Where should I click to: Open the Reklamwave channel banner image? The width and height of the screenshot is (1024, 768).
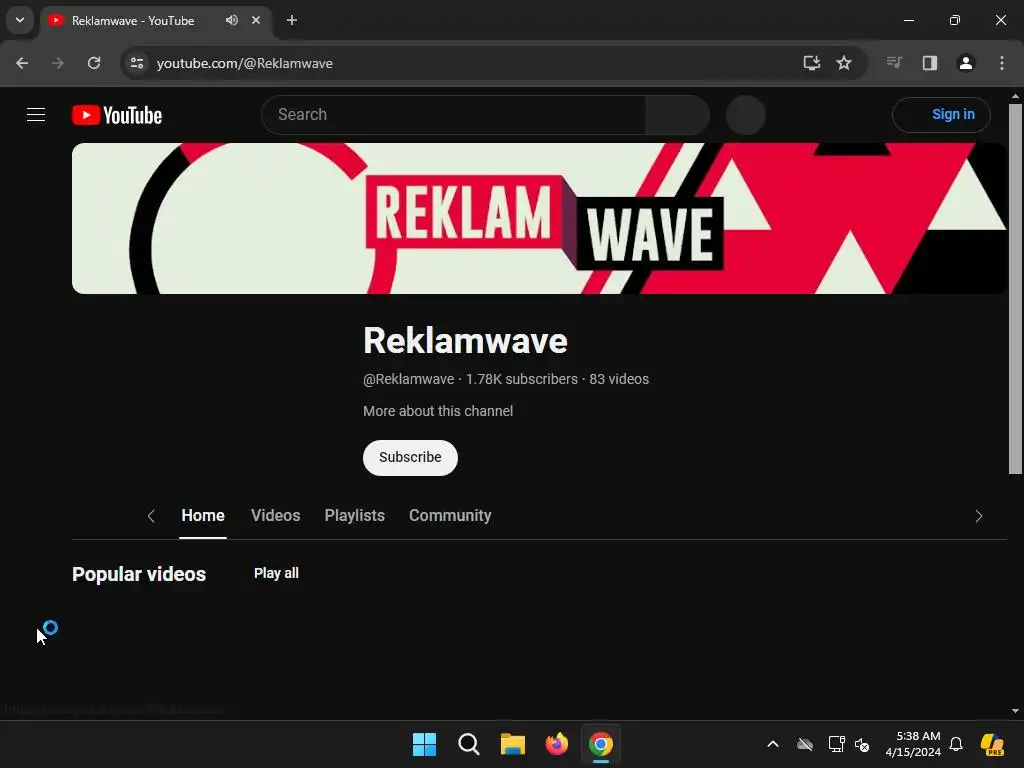[x=539, y=218]
